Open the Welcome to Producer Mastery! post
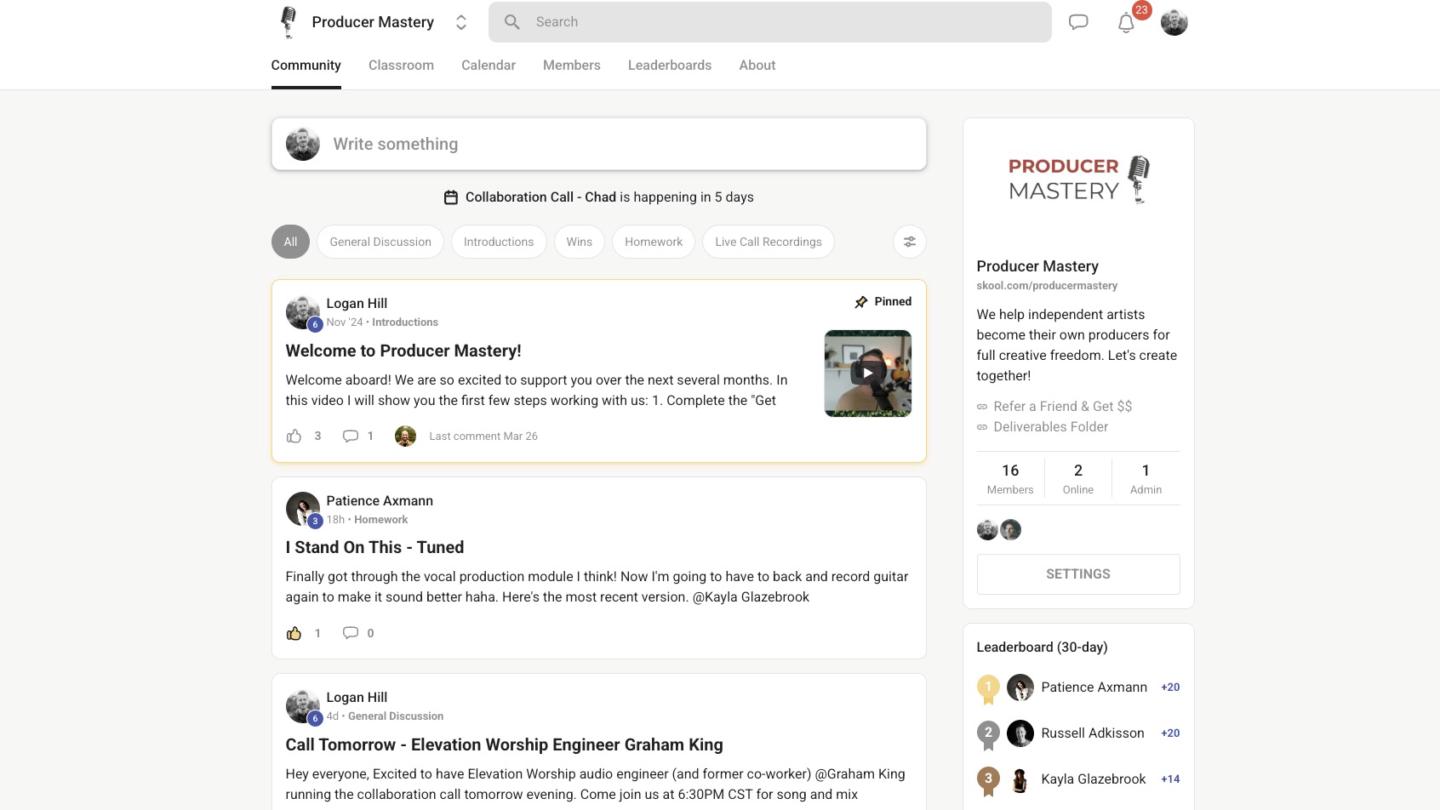 pos(403,351)
